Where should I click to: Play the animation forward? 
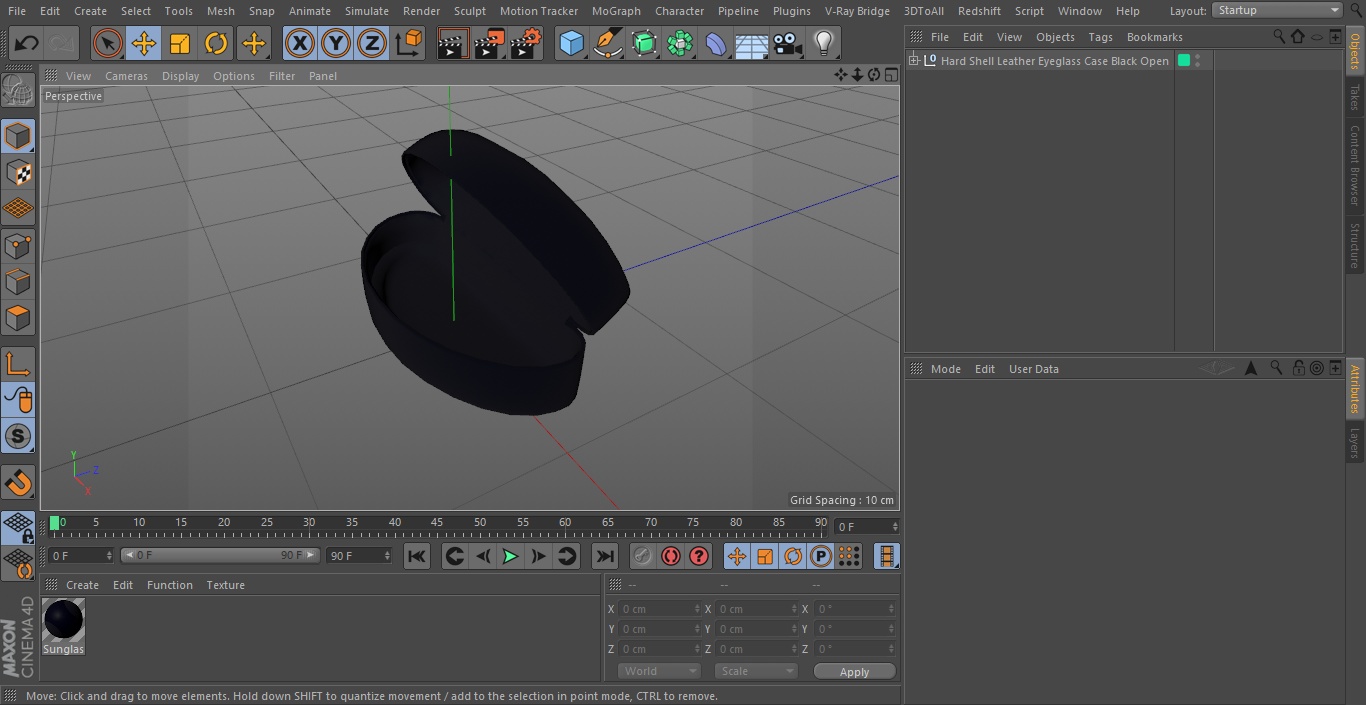click(x=510, y=556)
